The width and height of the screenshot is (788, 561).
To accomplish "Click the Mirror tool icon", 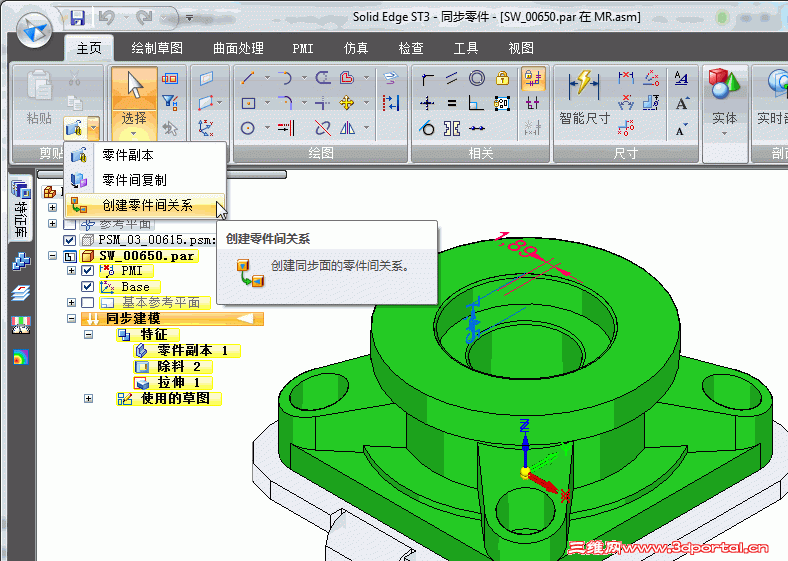I will [347, 128].
